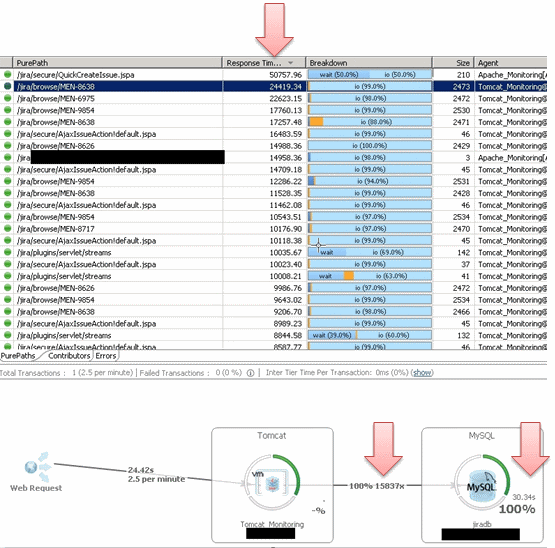The width and height of the screenshot is (555, 548).
Task: Click the Tomcat_Monitoring label under Tomcat node
Action: (x=272, y=524)
